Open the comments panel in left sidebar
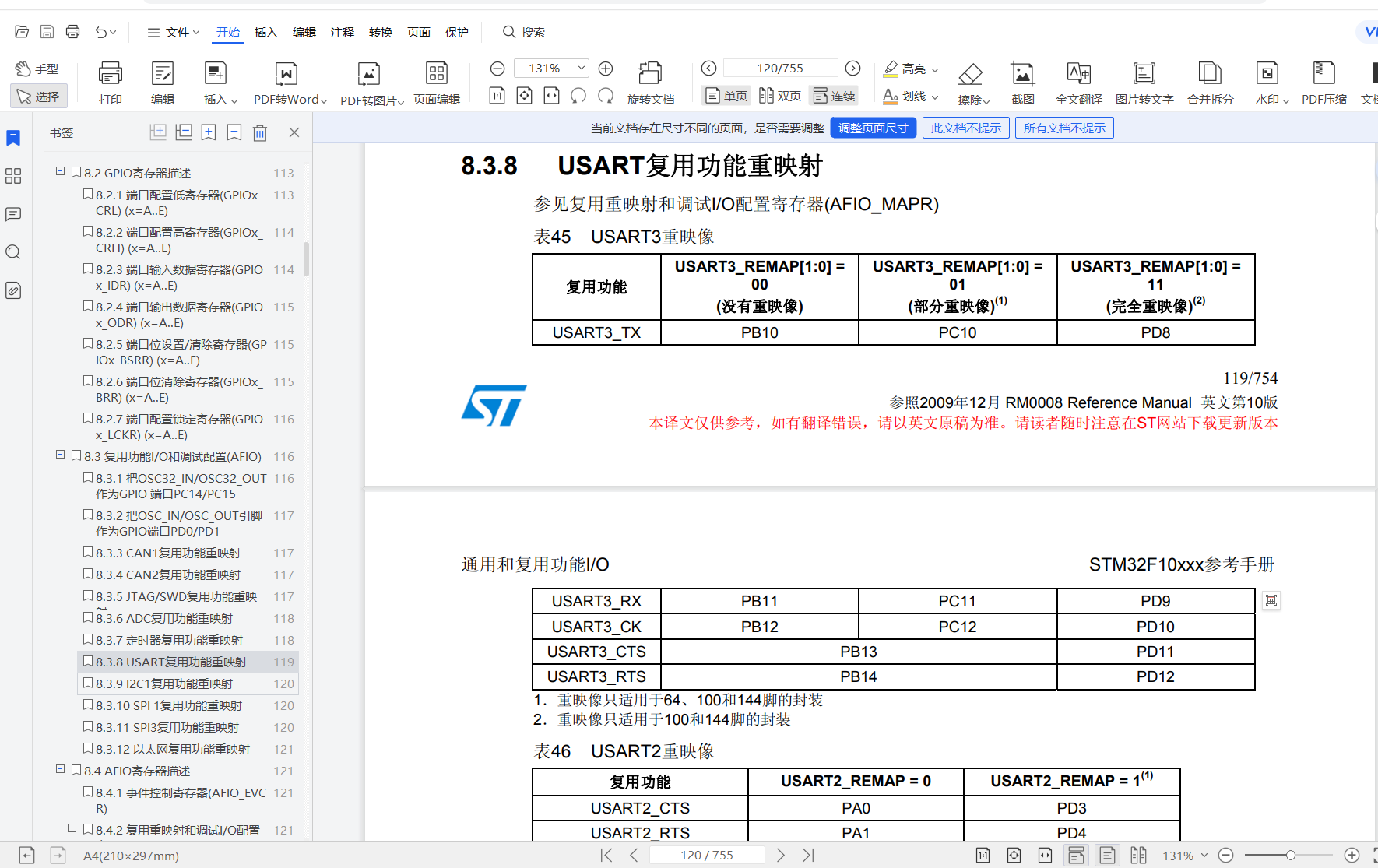 click(x=13, y=214)
